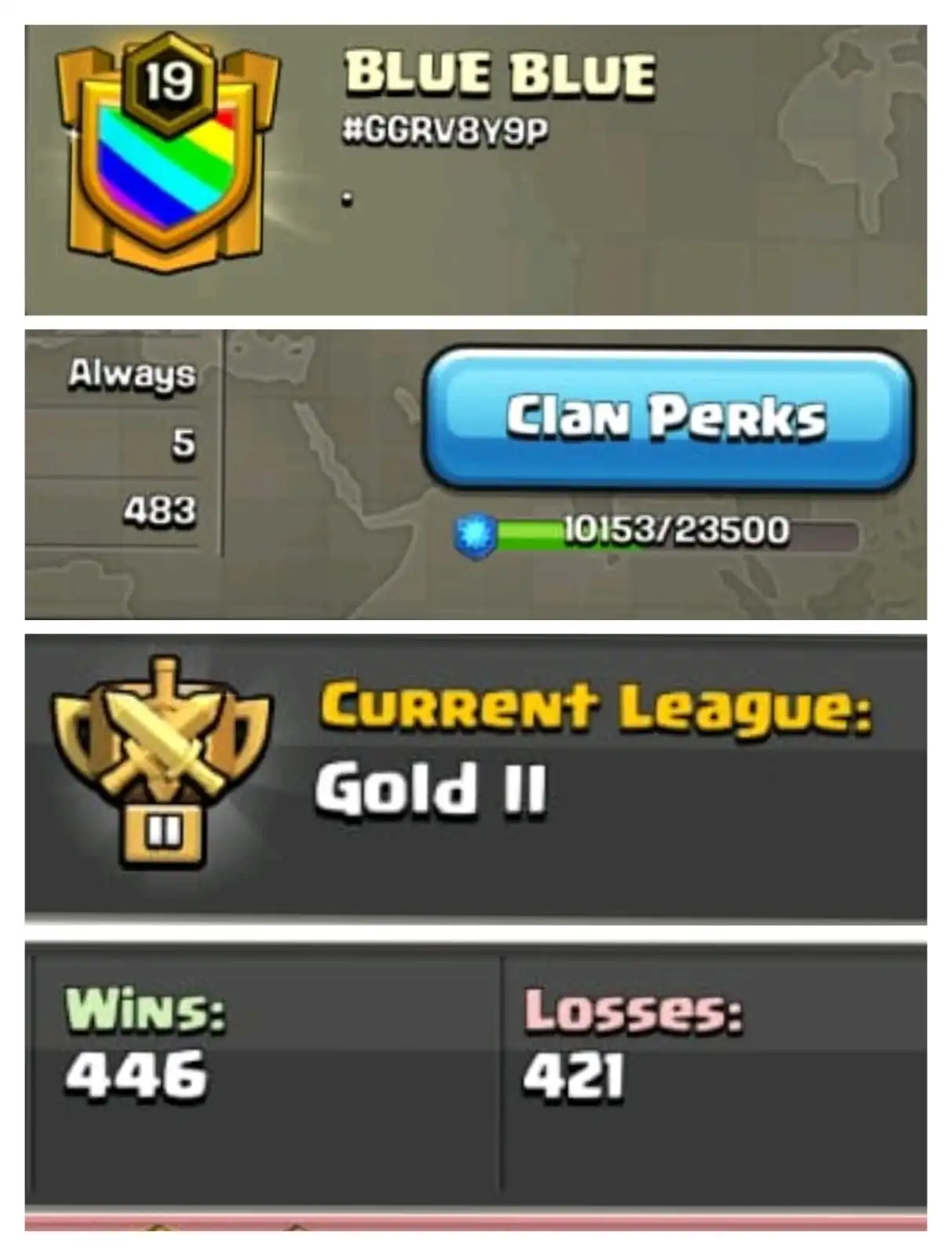952x1256 pixels.
Task: Click the Gold II league text
Action: 431,789
